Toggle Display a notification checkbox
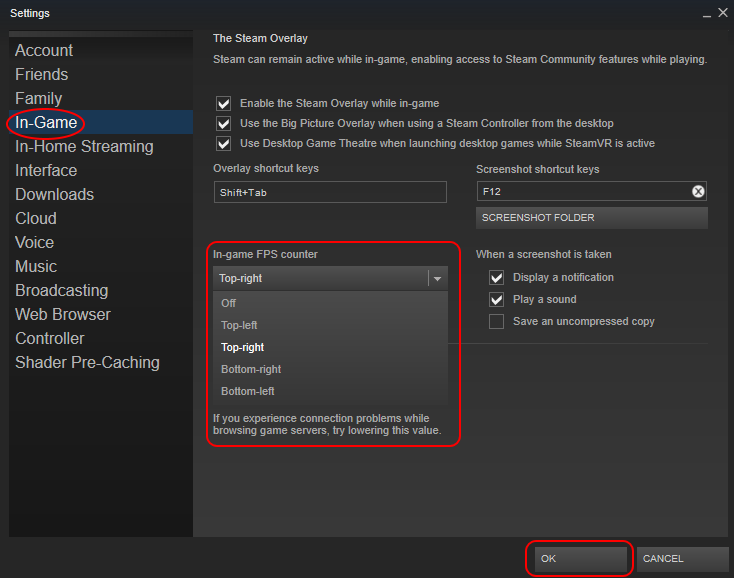734x578 pixels. click(497, 278)
